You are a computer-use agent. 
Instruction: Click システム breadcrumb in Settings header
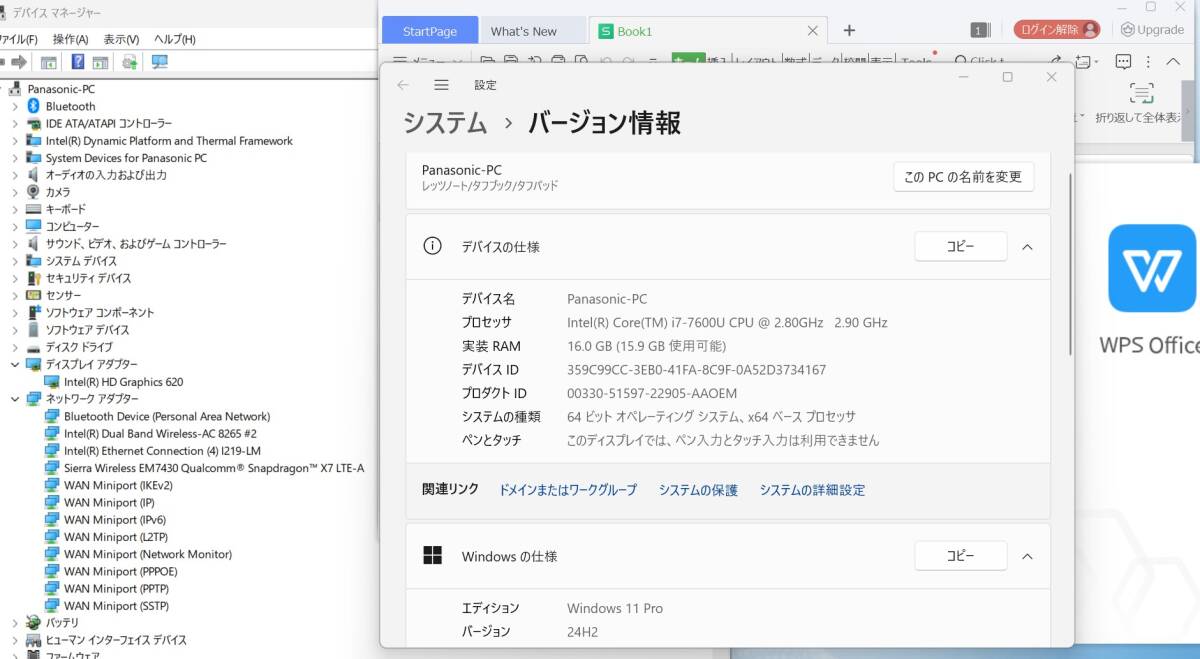click(x=445, y=123)
